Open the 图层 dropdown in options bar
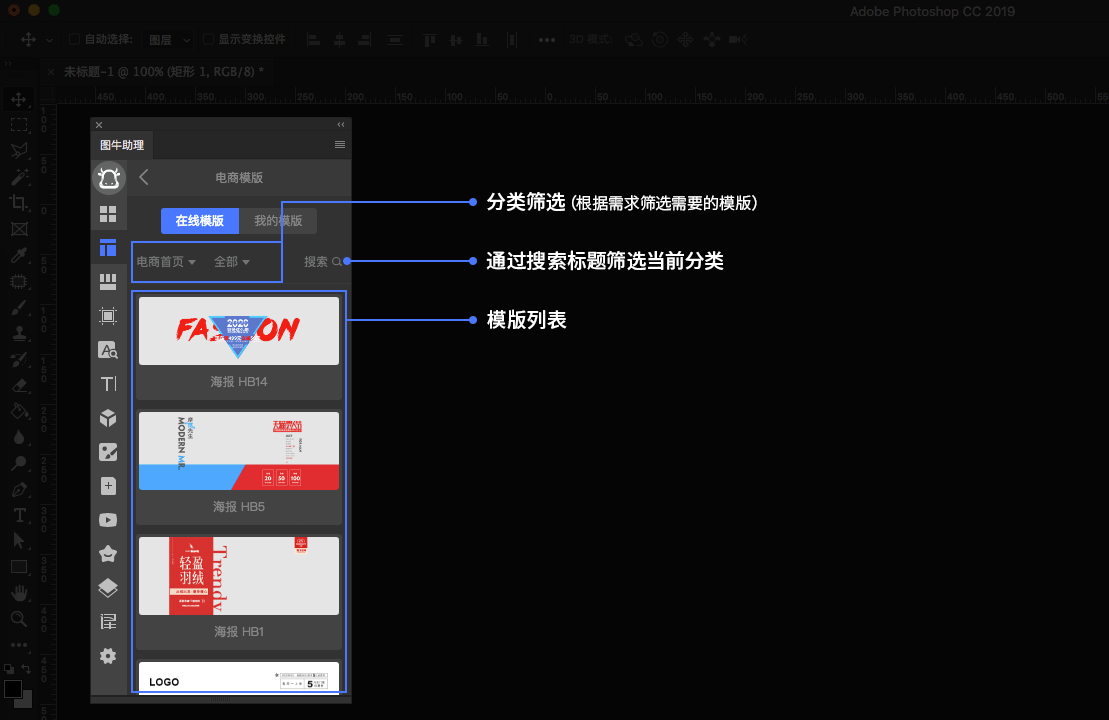The width and height of the screenshot is (1109, 720). pyautogui.click(x=168, y=40)
